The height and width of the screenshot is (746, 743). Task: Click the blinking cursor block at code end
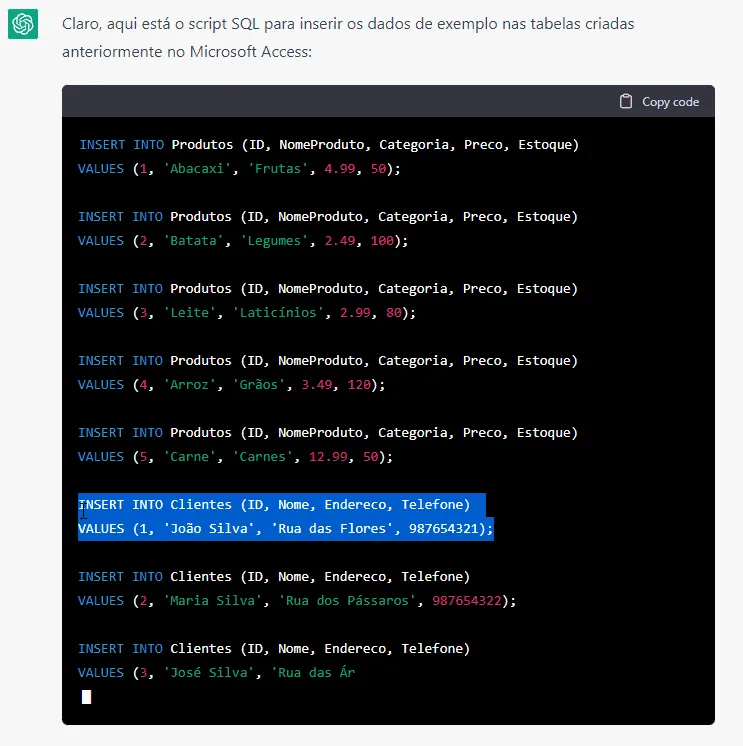click(86, 697)
